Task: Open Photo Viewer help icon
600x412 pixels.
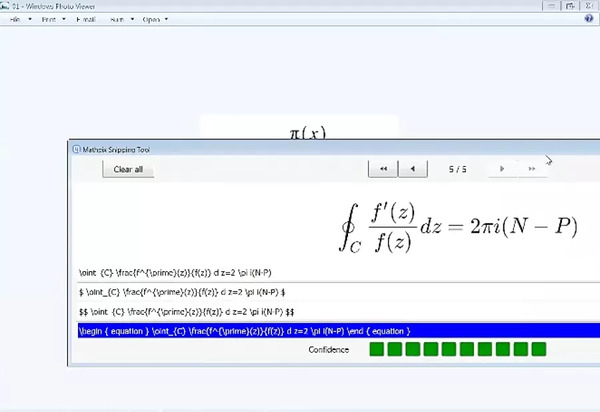Action: (589, 18)
